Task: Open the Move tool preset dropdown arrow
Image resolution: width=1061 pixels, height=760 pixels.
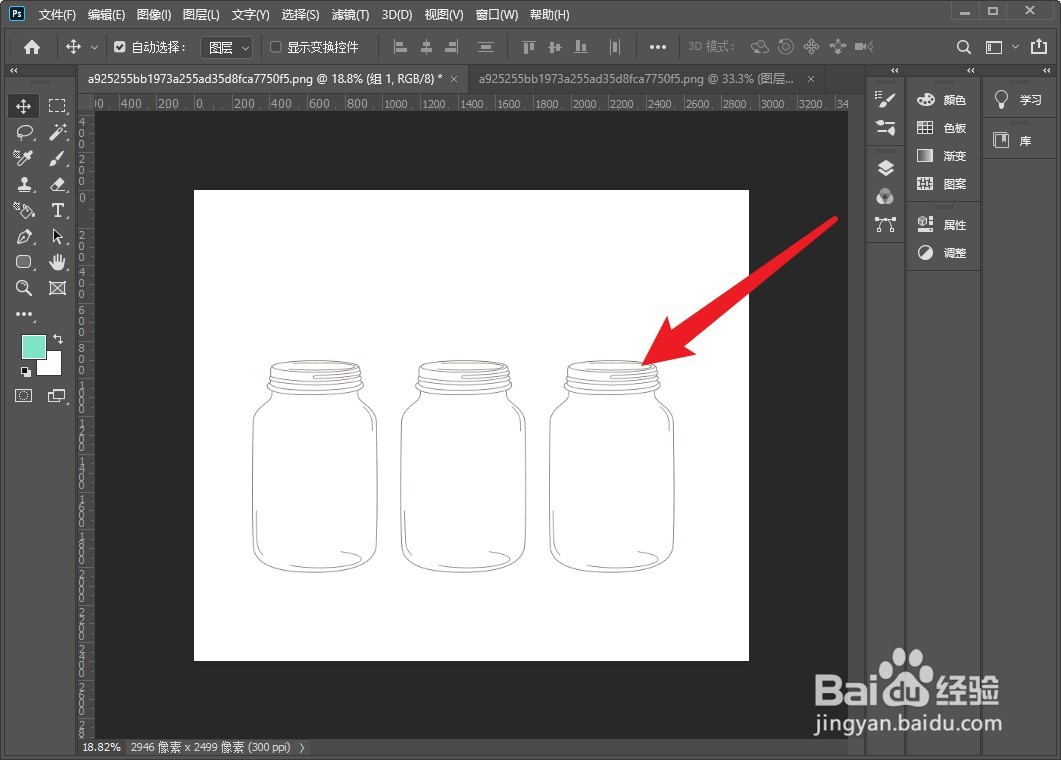Action: pos(95,47)
